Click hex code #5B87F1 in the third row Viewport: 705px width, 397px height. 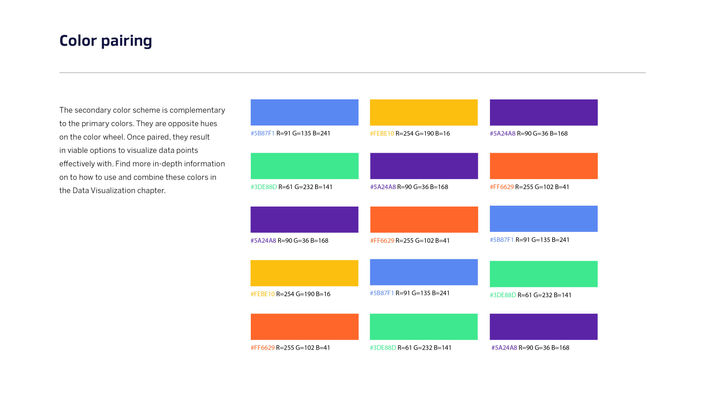coord(502,240)
